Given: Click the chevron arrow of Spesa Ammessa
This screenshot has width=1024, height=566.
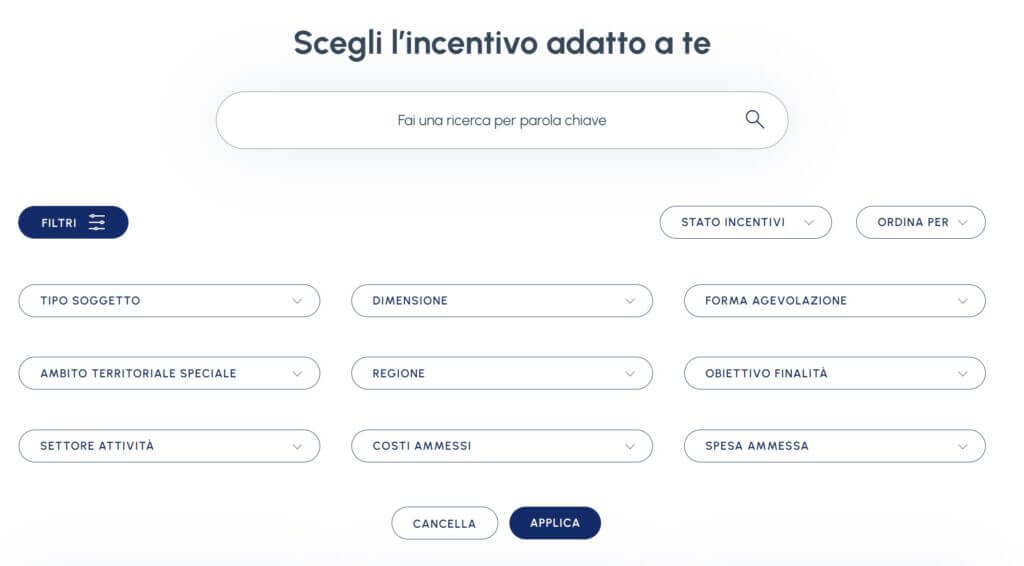Looking at the screenshot, I should pos(962,446).
